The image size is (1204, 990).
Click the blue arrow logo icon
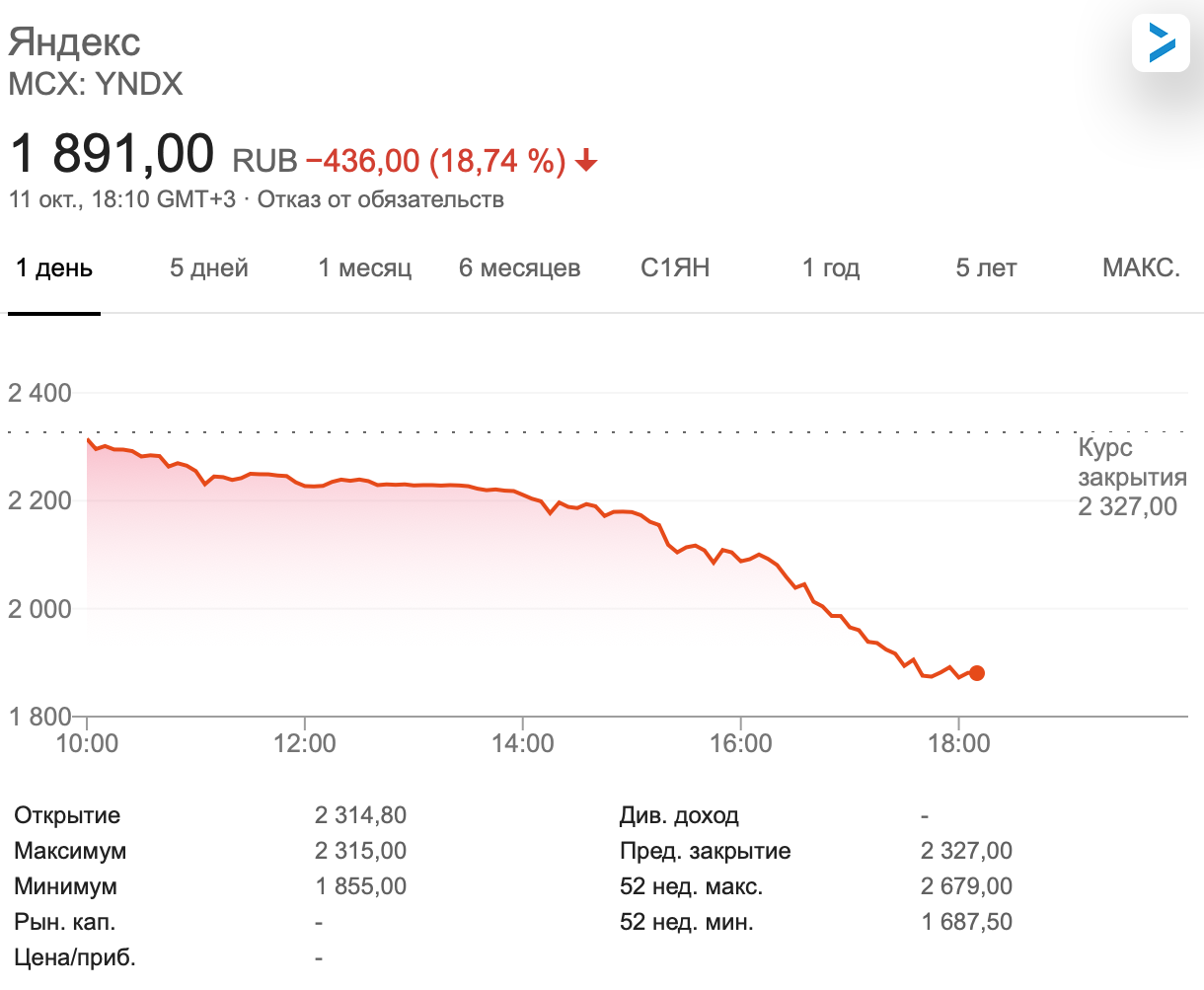click(1161, 42)
